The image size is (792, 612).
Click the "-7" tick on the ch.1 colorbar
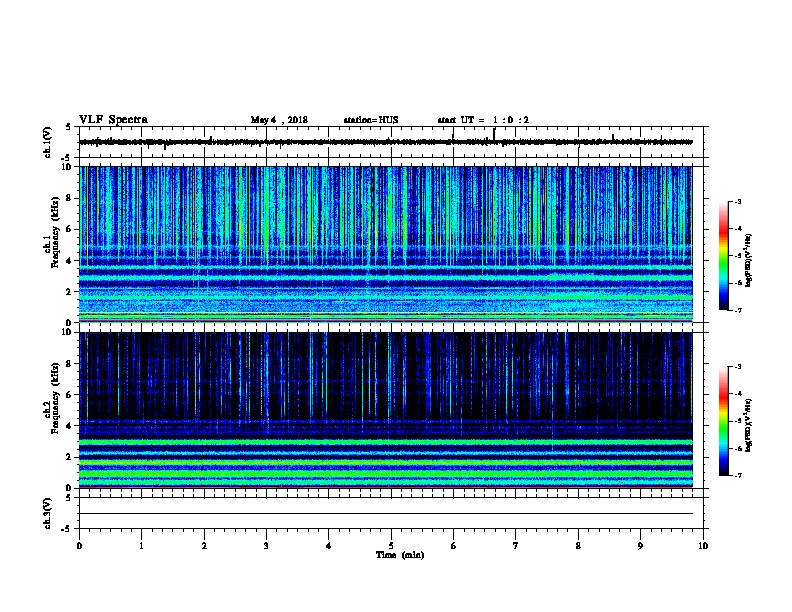[x=737, y=310]
